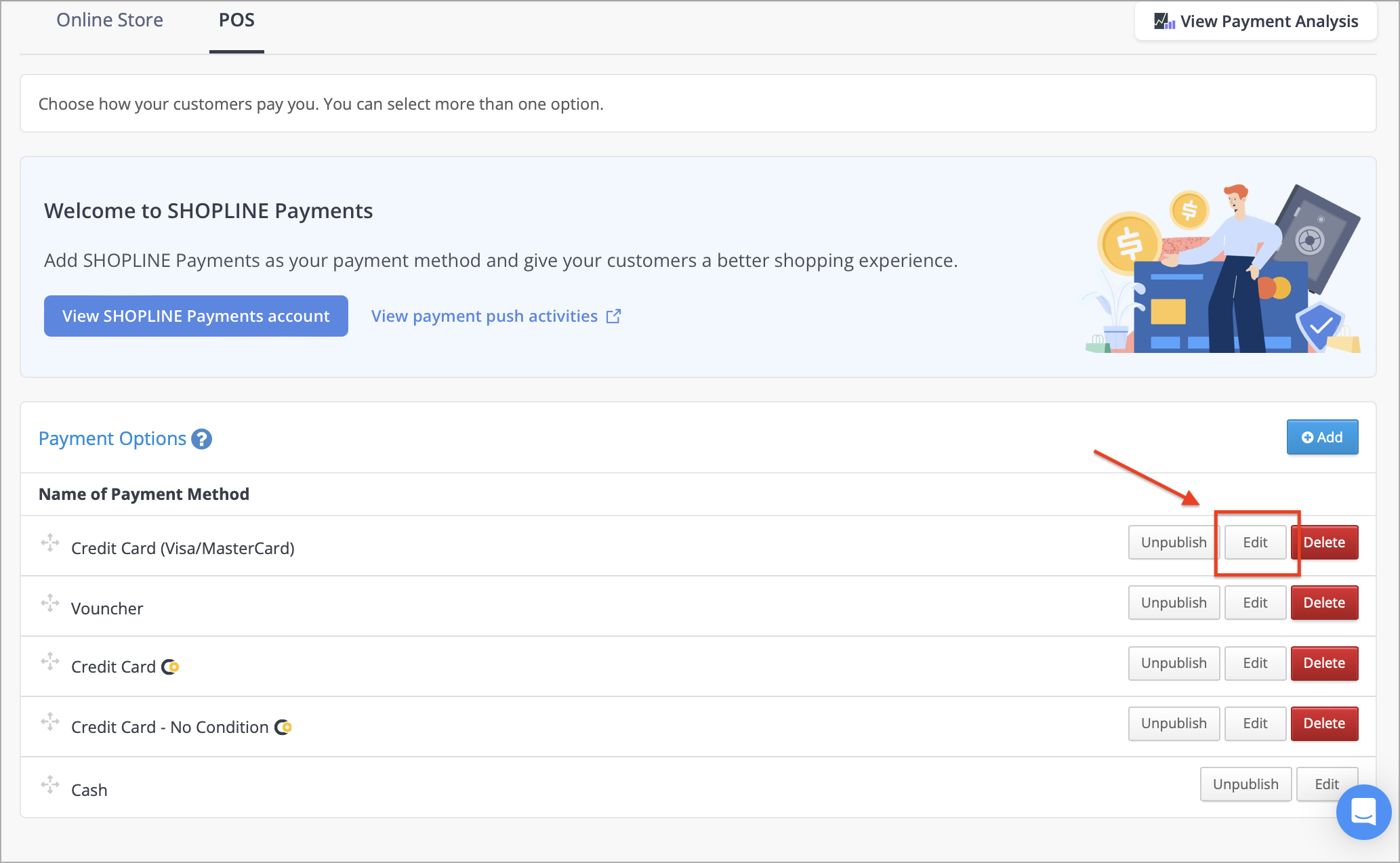Click View SHOPLINE Payments account button
Viewport: 1400px width, 863px height.
pyautogui.click(x=196, y=316)
